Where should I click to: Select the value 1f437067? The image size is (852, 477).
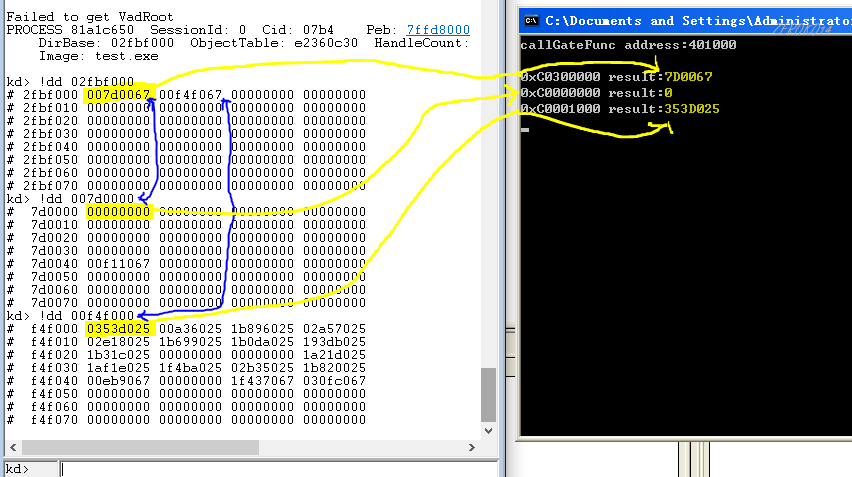coord(262,381)
